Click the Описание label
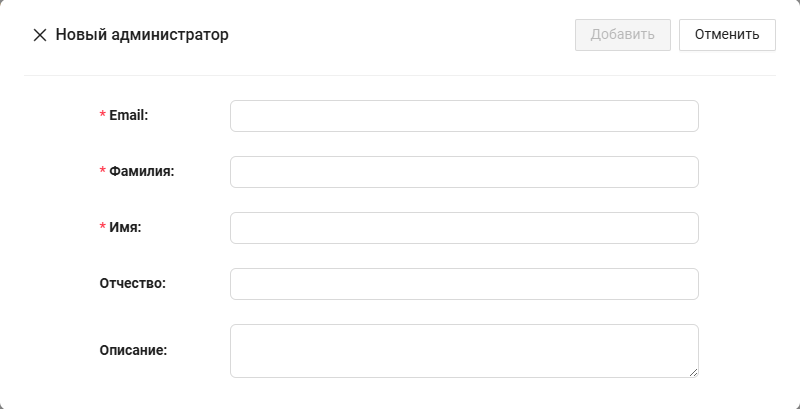The image size is (800, 409). click(133, 350)
